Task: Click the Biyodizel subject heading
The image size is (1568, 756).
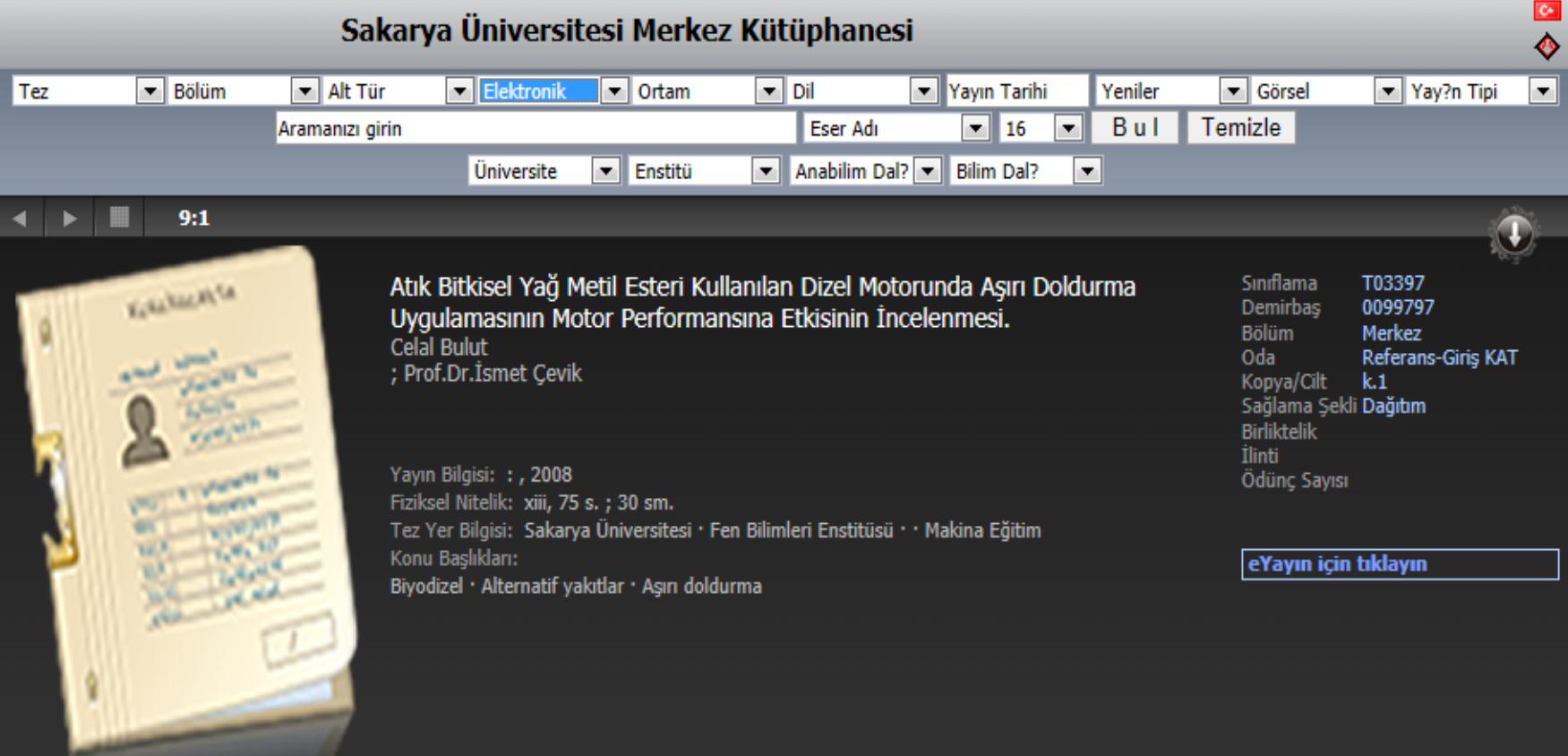Action: 426,587
